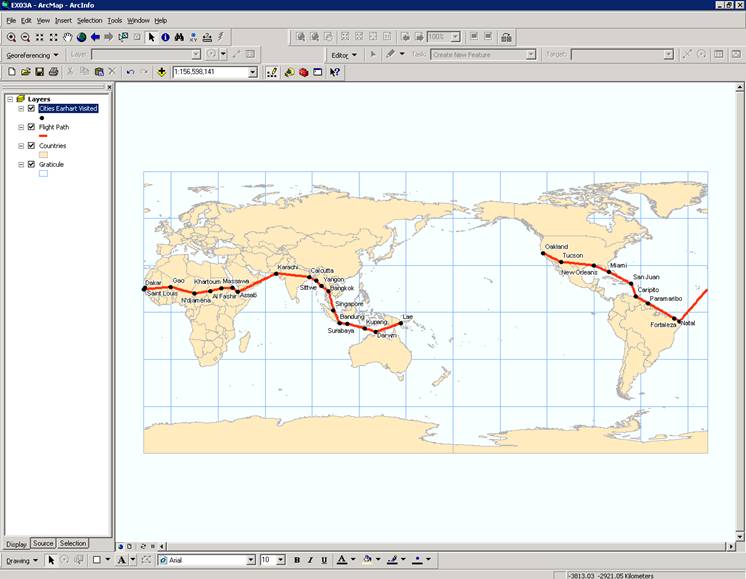Uncheck the Flight Path layer
The image size is (746, 579).
31,127
